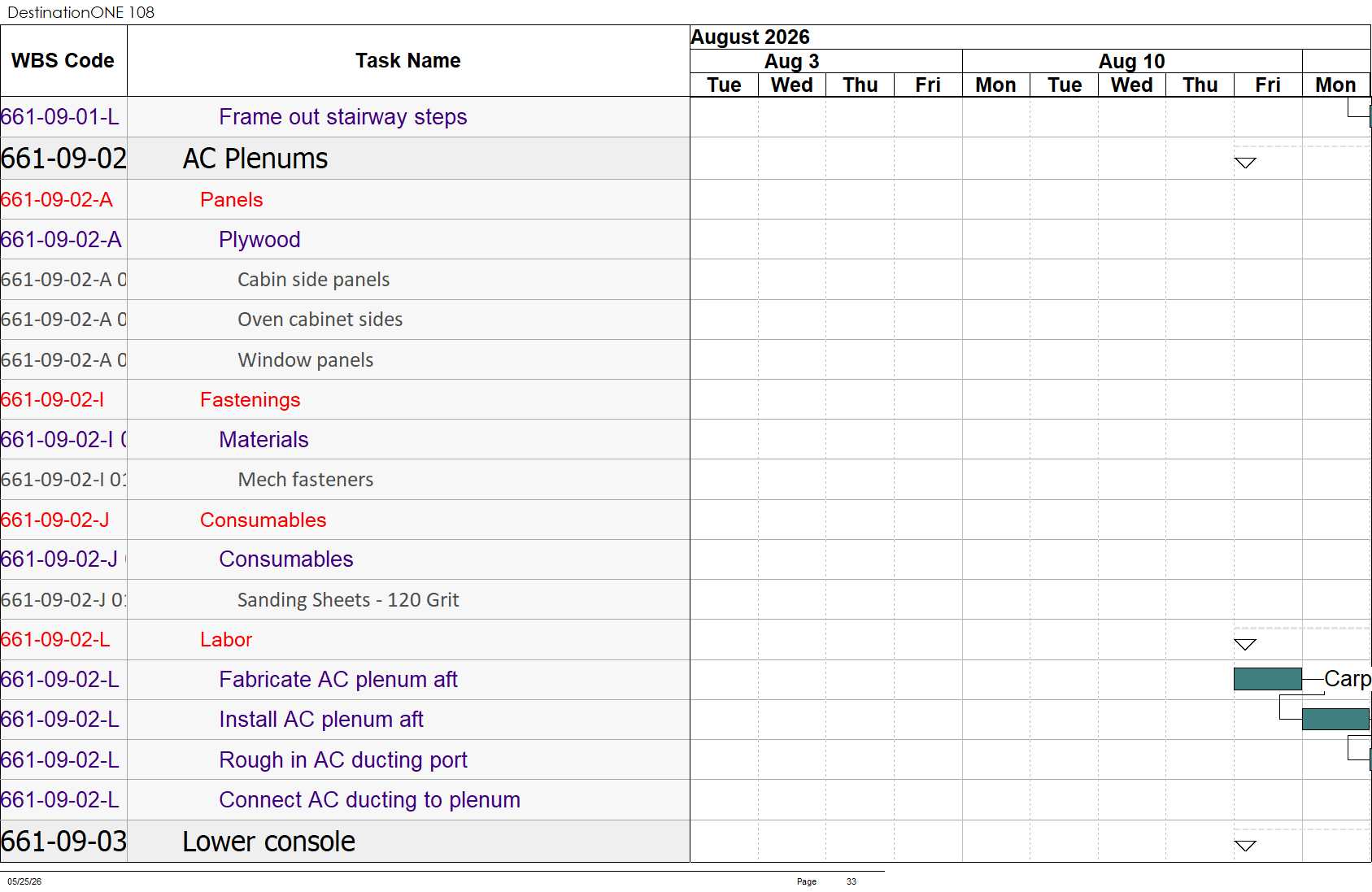Click the Install AC plenum aft Gantt bar
Screen dimensions: 1372x892
point(1335,719)
